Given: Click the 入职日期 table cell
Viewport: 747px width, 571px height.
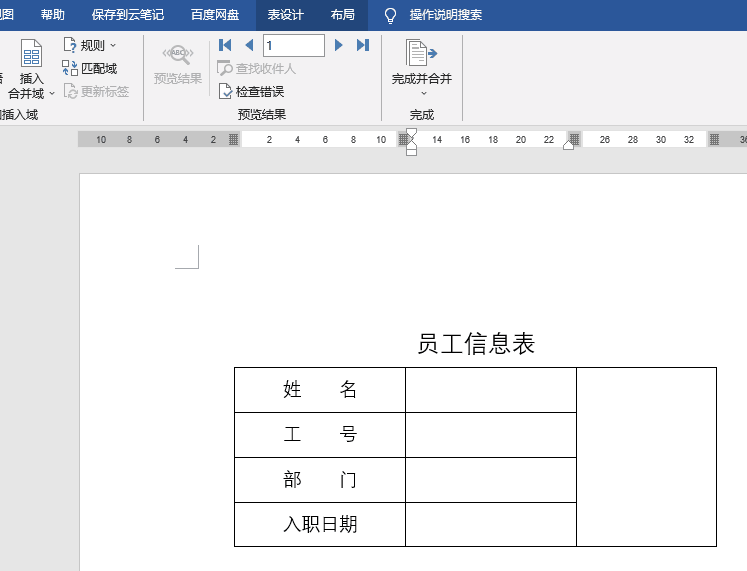Looking at the screenshot, I should pos(320,524).
